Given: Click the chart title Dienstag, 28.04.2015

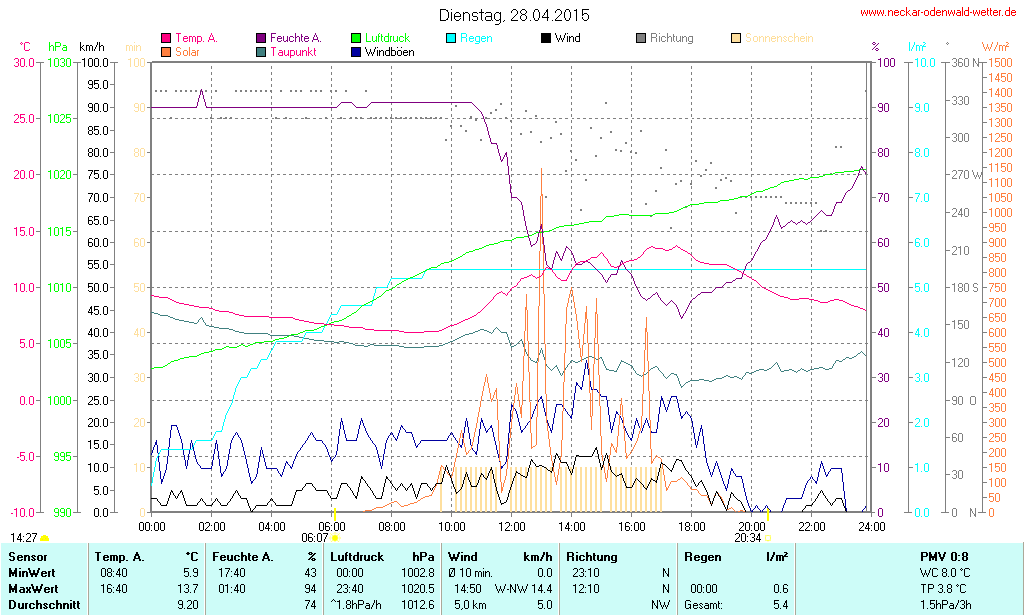Looking at the screenshot, I should [514, 15].
